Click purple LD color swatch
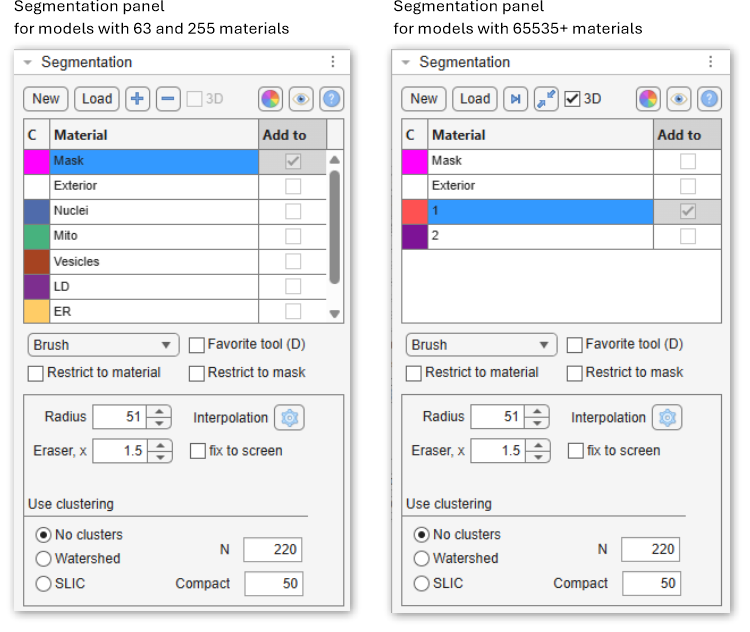 point(37,287)
